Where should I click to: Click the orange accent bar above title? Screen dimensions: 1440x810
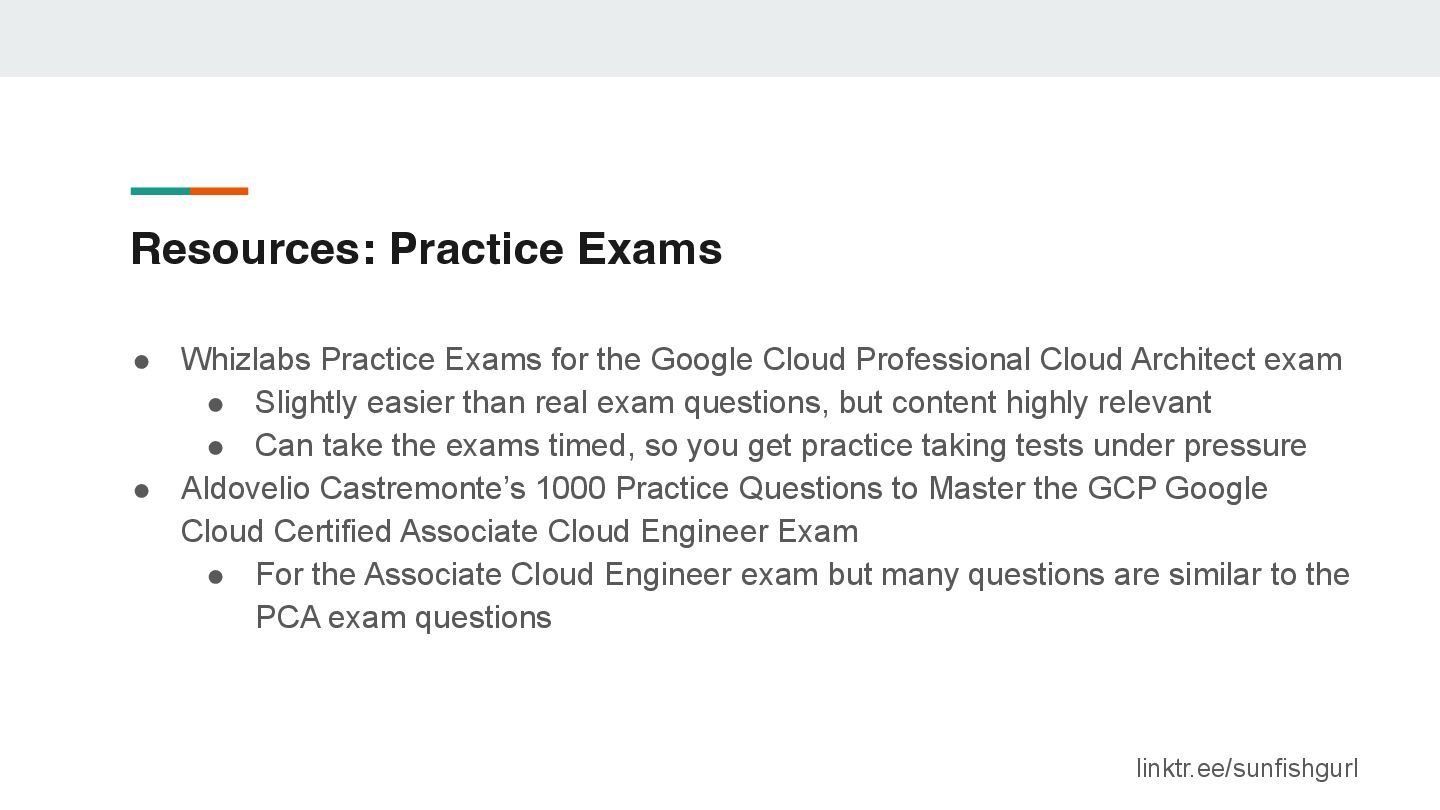[219, 191]
